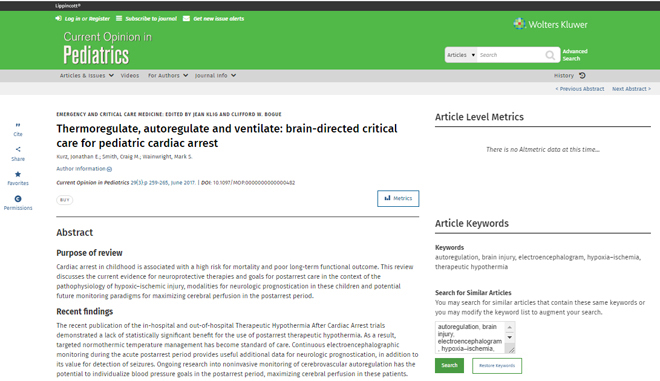Viewport: 660px width, 381px height.
Task: Click the Cite quote icon
Action: (18, 125)
